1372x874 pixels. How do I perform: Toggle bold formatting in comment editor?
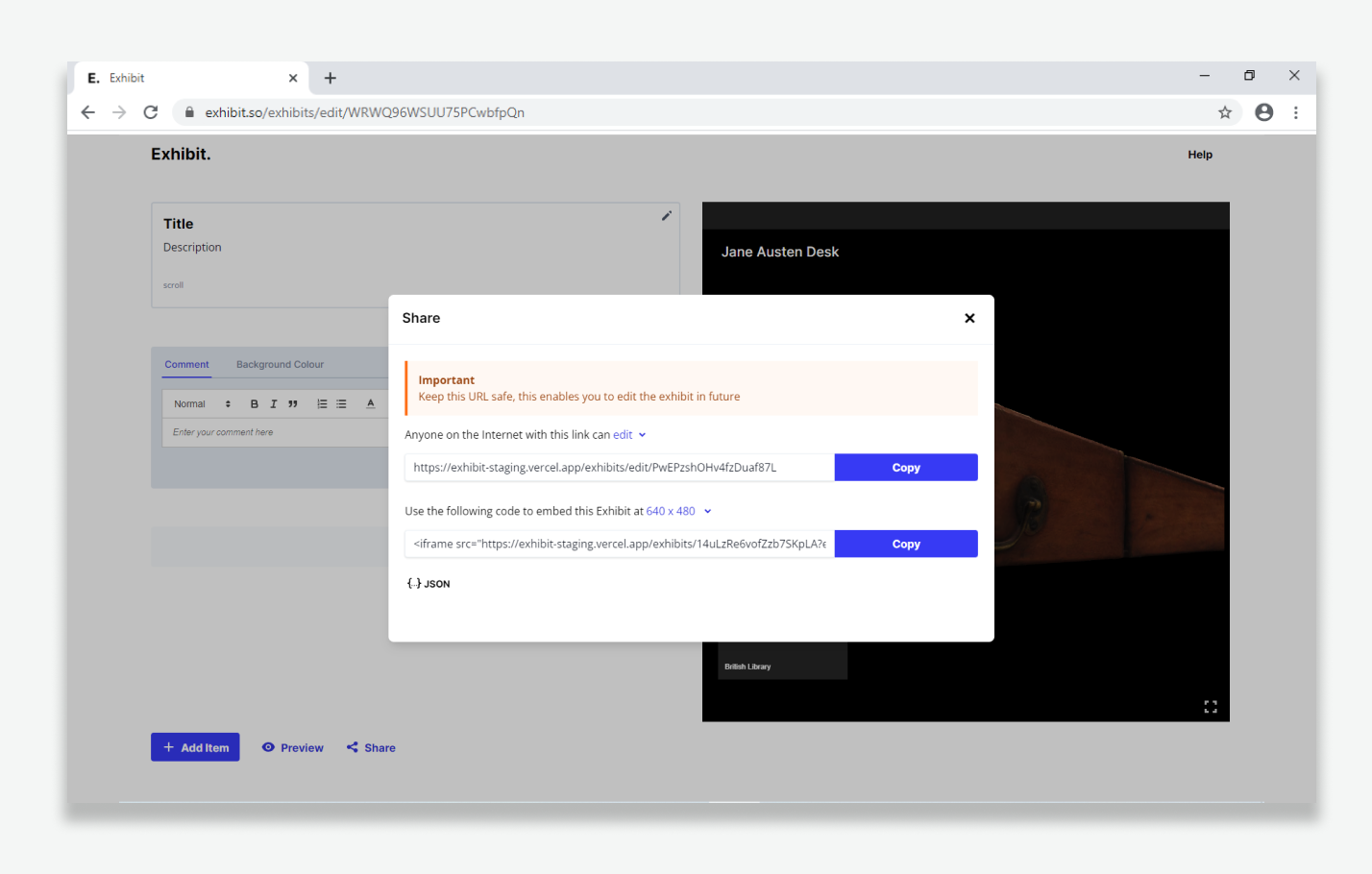click(254, 404)
